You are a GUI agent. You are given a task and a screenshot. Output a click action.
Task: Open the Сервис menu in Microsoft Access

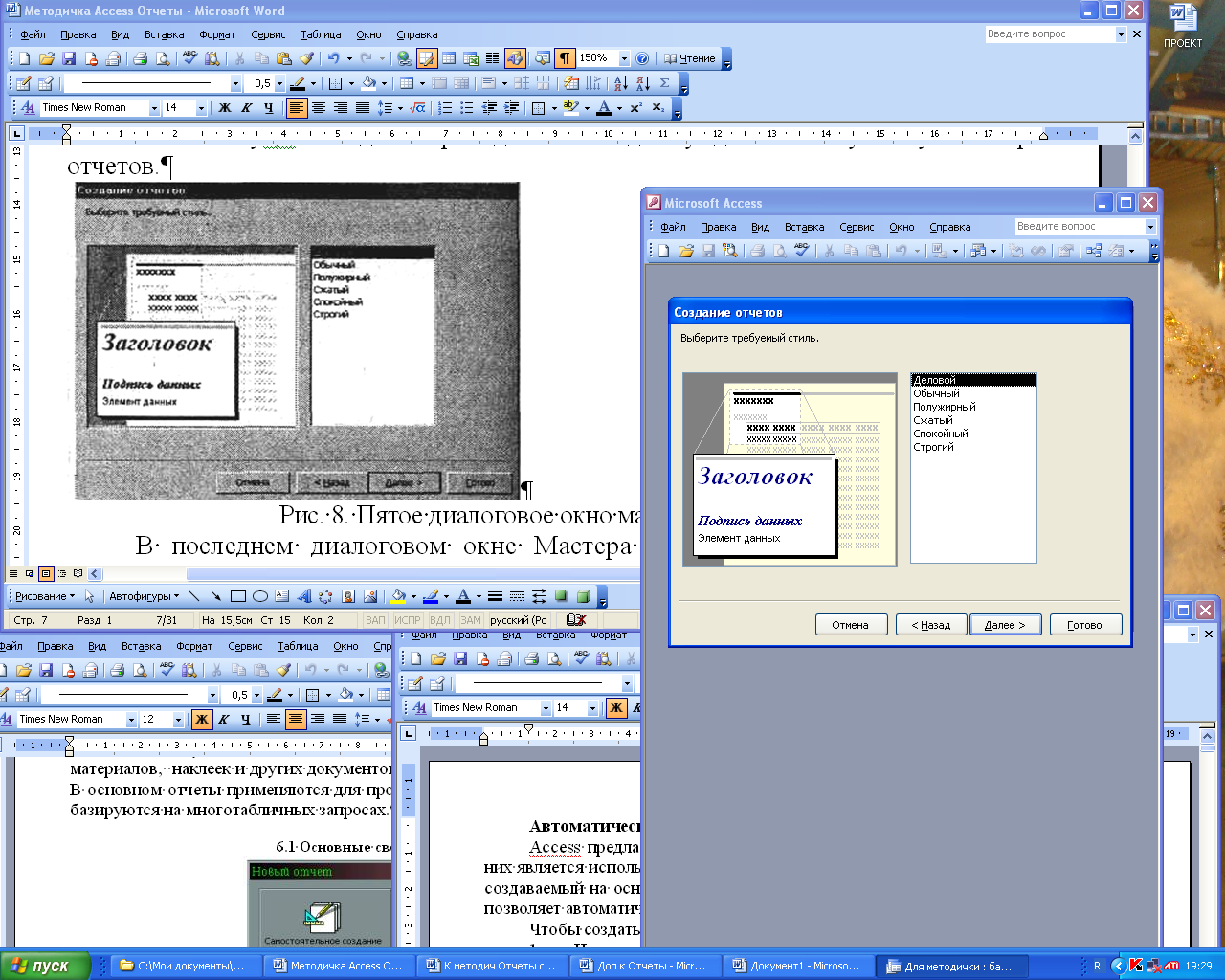pyautogui.click(x=857, y=227)
